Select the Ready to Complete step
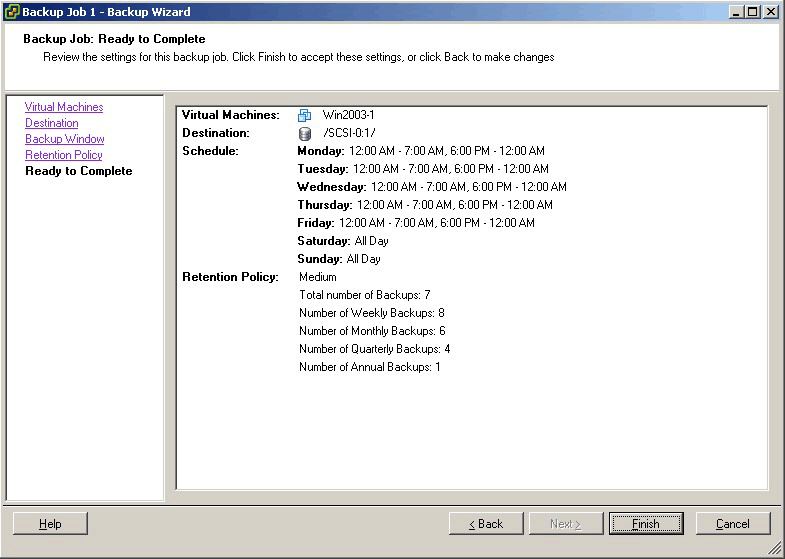This screenshot has width=785, height=559. (x=79, y=171)
